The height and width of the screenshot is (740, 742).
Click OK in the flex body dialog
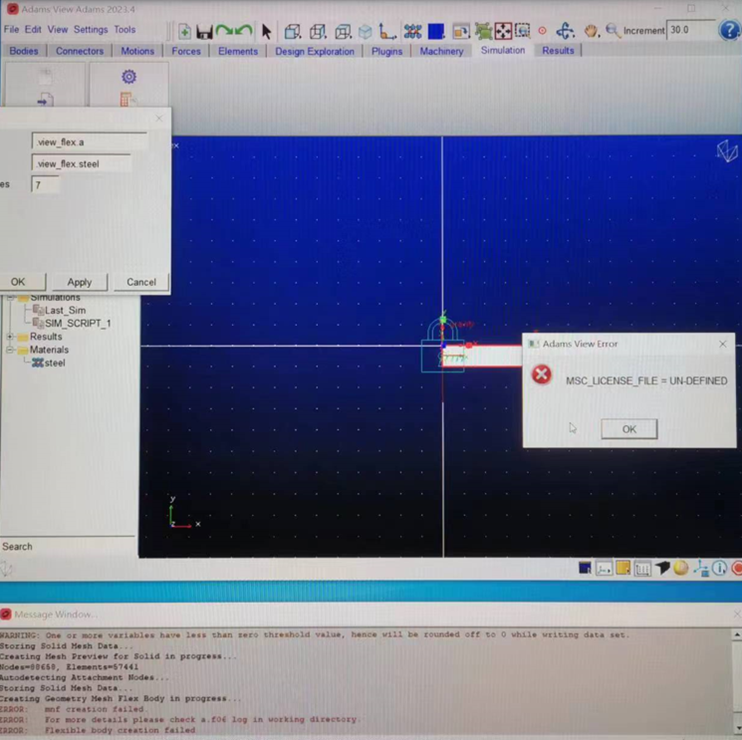click(18, 282)
